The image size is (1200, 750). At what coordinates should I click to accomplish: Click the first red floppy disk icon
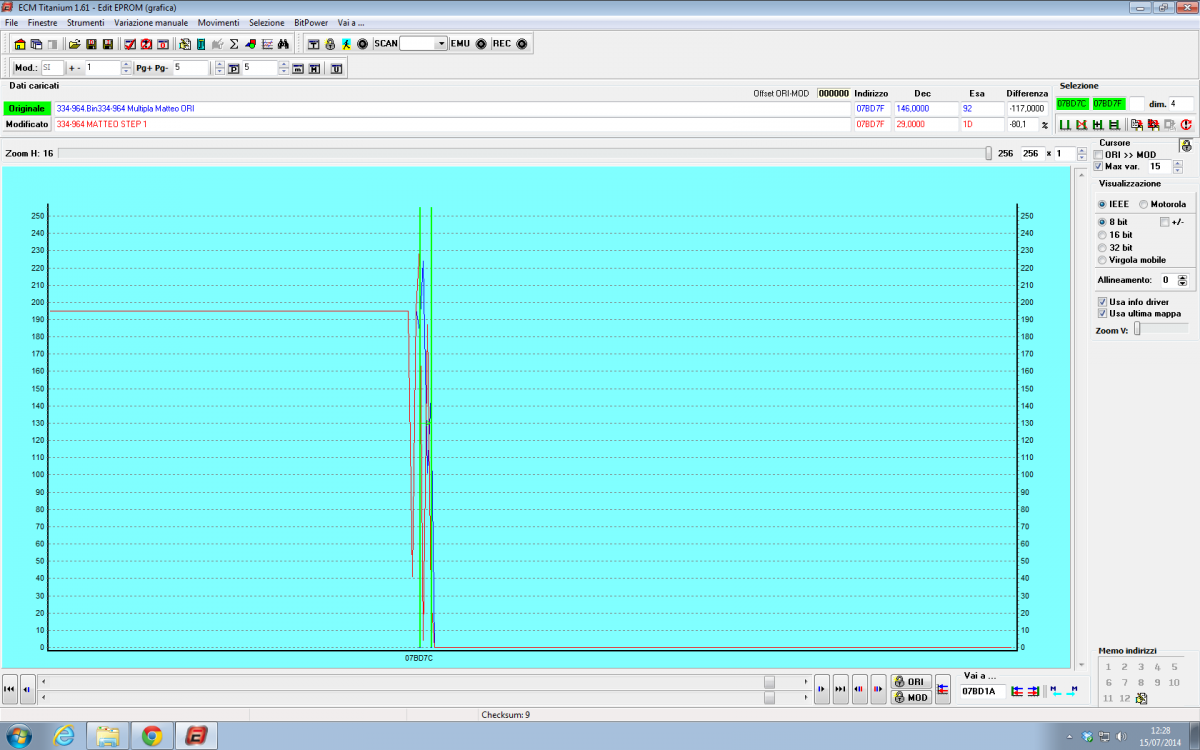[91, 44]
